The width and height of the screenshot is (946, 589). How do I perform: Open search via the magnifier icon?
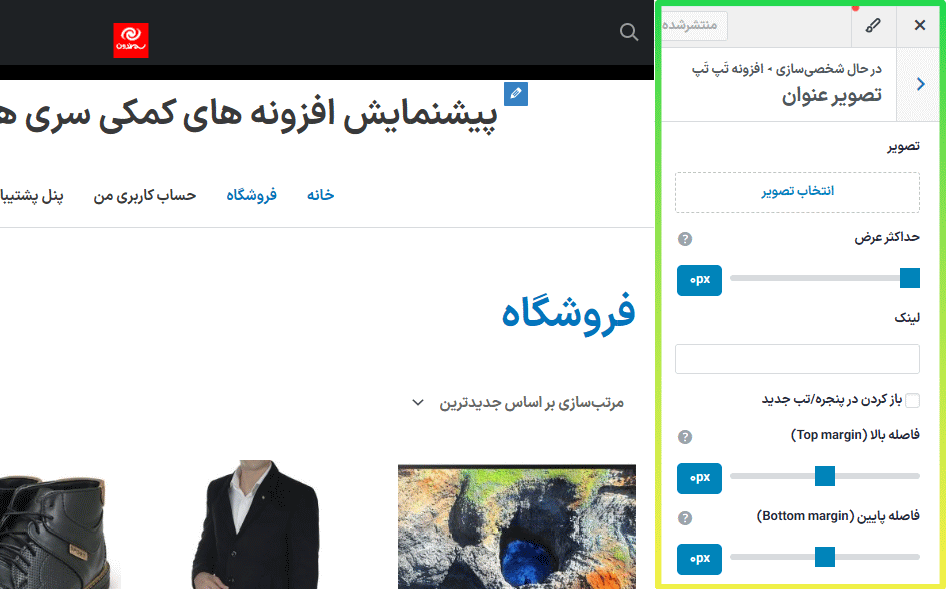pyautogui.click(x=628, y=32)
